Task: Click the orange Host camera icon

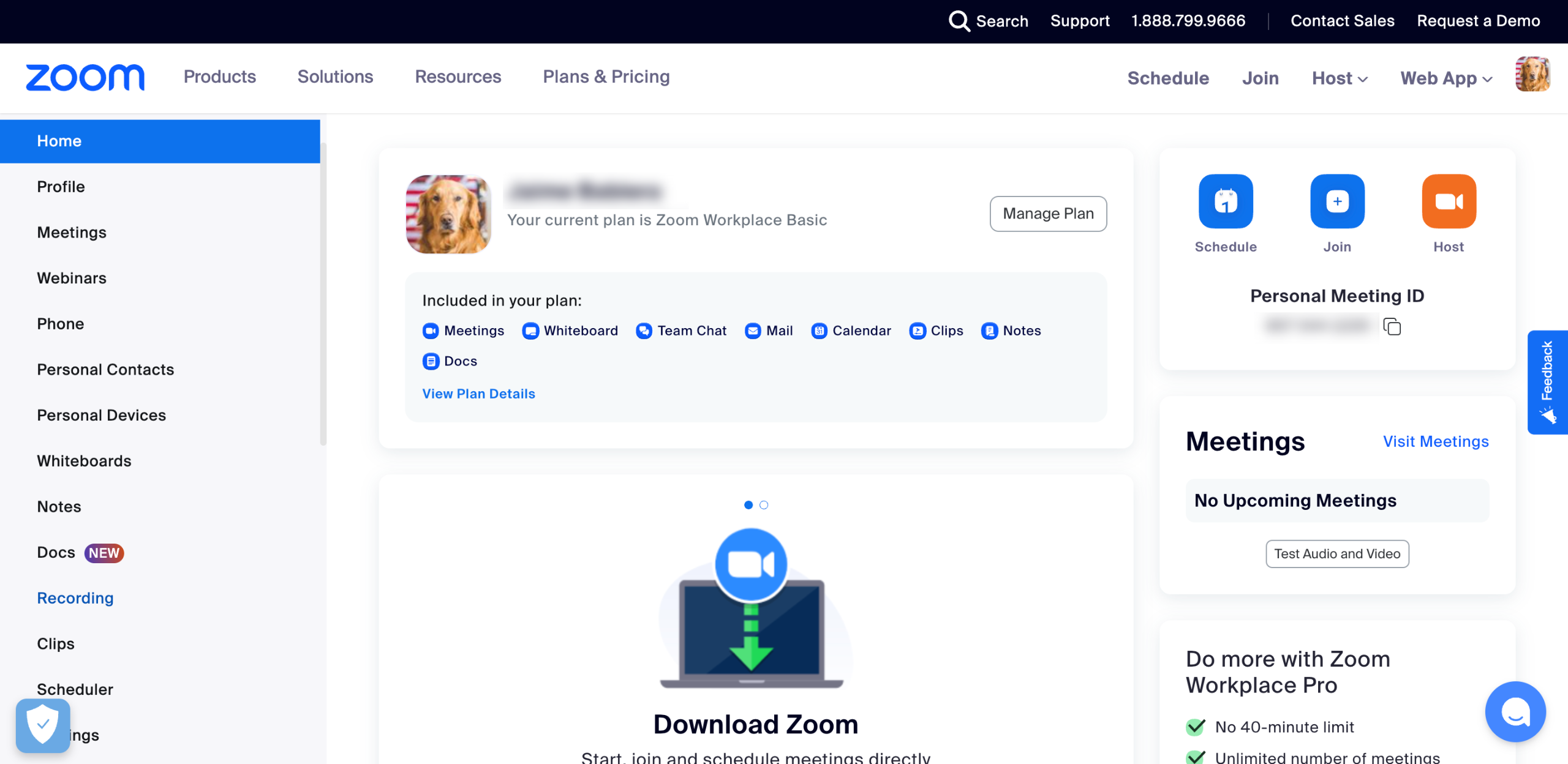Action: pos(1448,201)
